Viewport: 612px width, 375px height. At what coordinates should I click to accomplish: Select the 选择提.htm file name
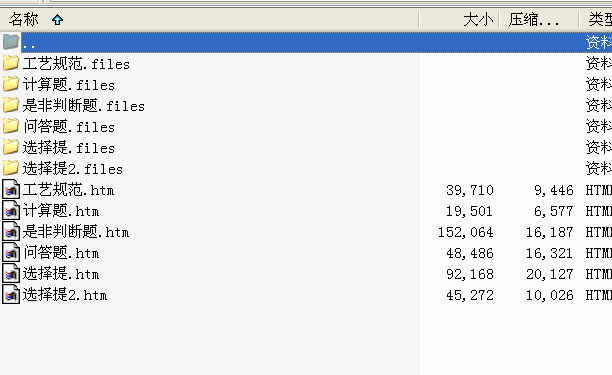point(61,274)
